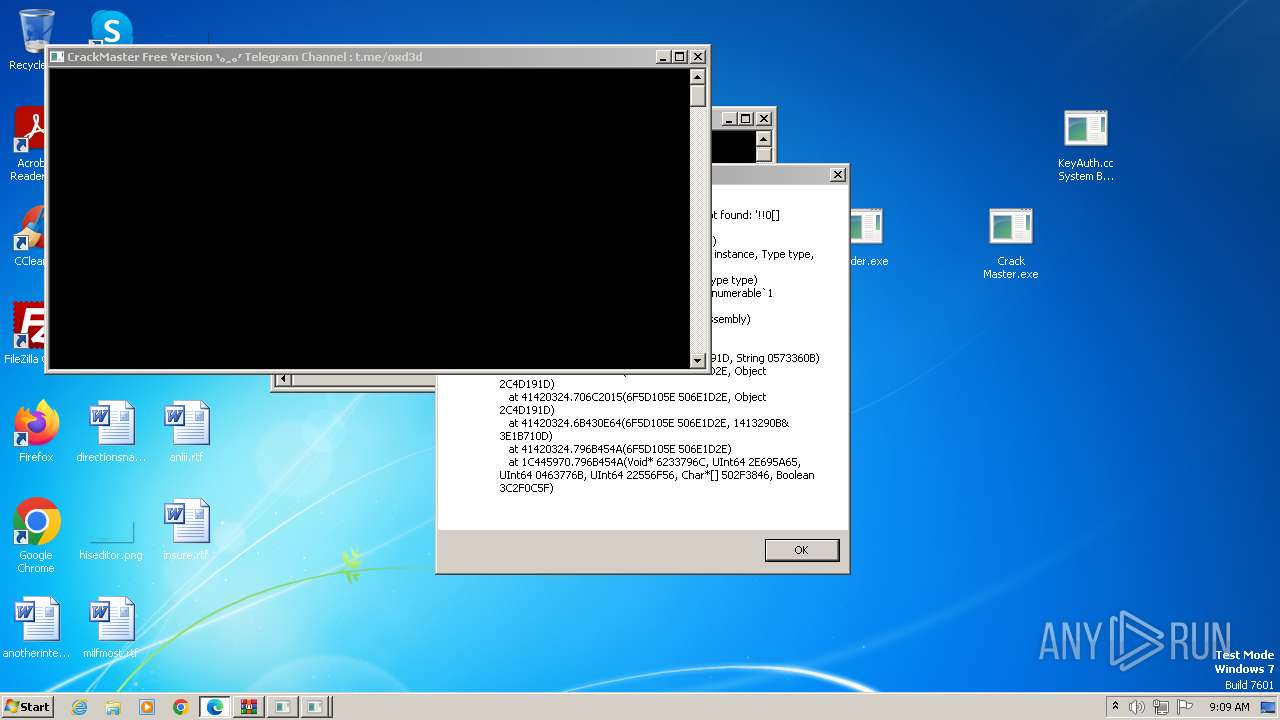Click OK in the error dialog
This screenshot has height=720, width=1280.
pyautogui.click(x=801, y=550)
